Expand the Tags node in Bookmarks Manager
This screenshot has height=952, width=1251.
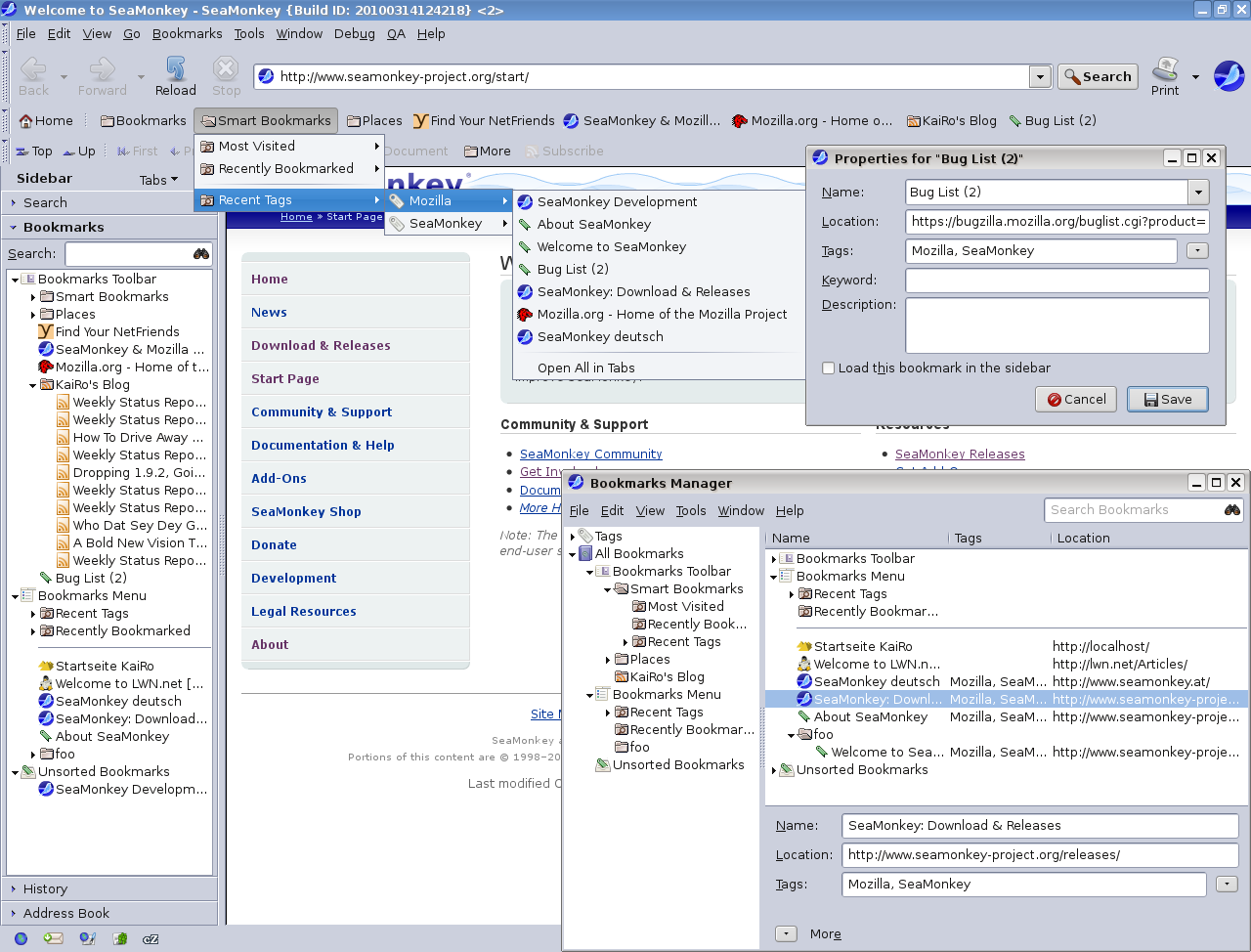tap(573, 536)
